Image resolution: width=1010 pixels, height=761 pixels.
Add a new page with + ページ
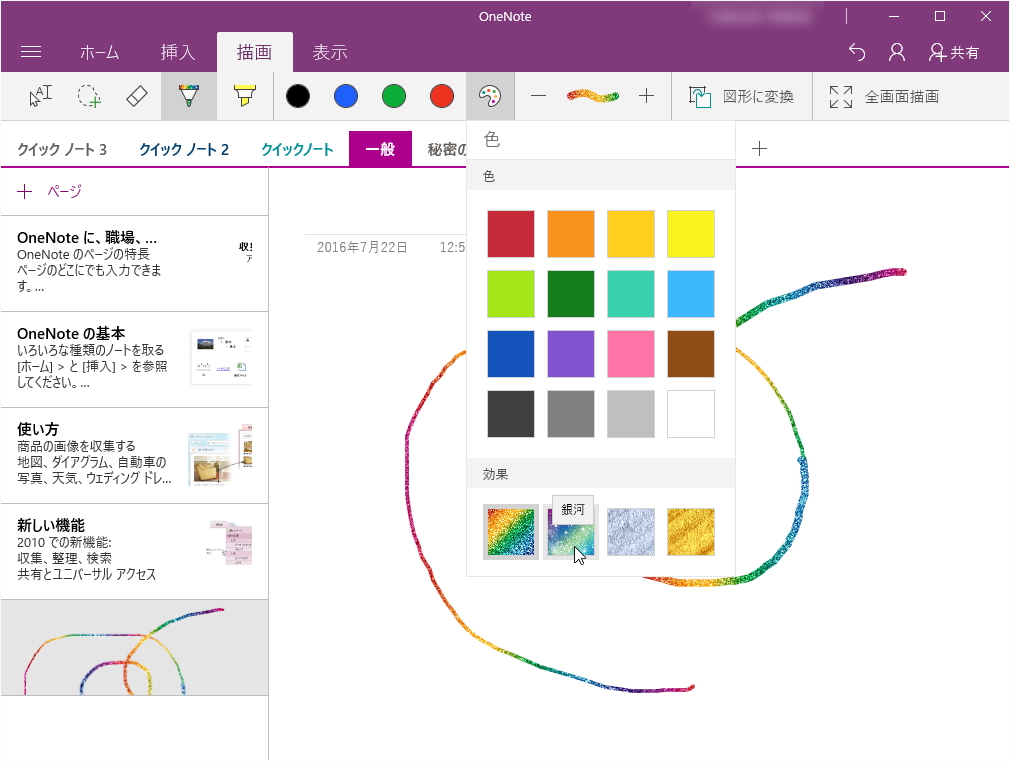point(47,191)
